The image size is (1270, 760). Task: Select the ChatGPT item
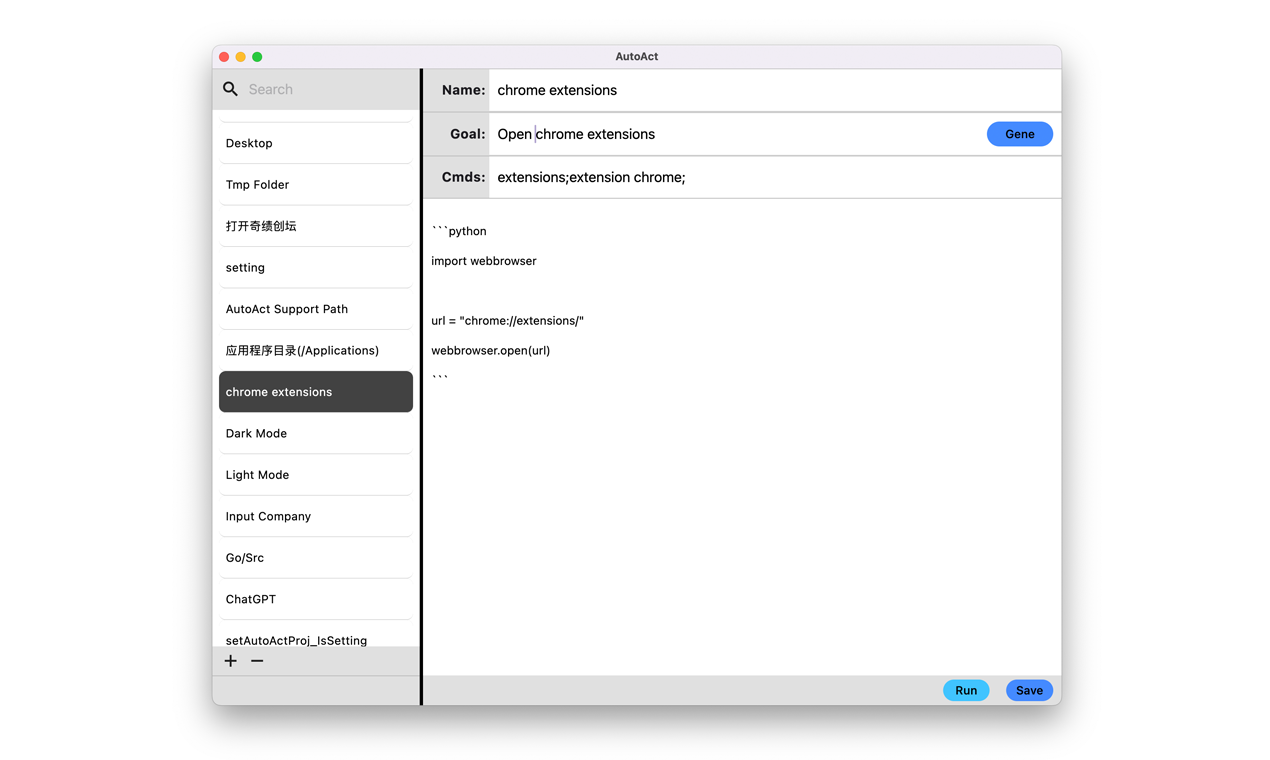(316, 599)
